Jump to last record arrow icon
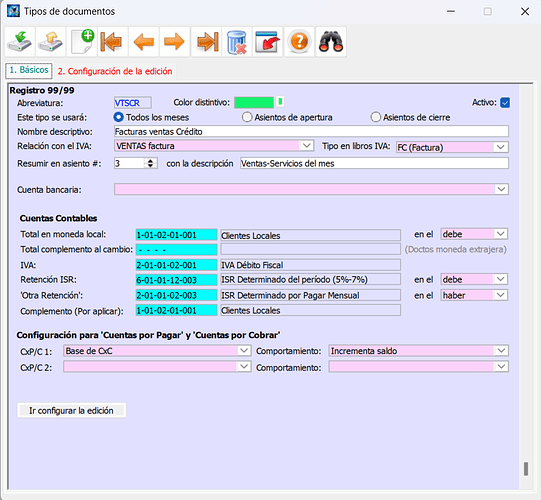This screenshot has height=500, width=541. [206, 42]
